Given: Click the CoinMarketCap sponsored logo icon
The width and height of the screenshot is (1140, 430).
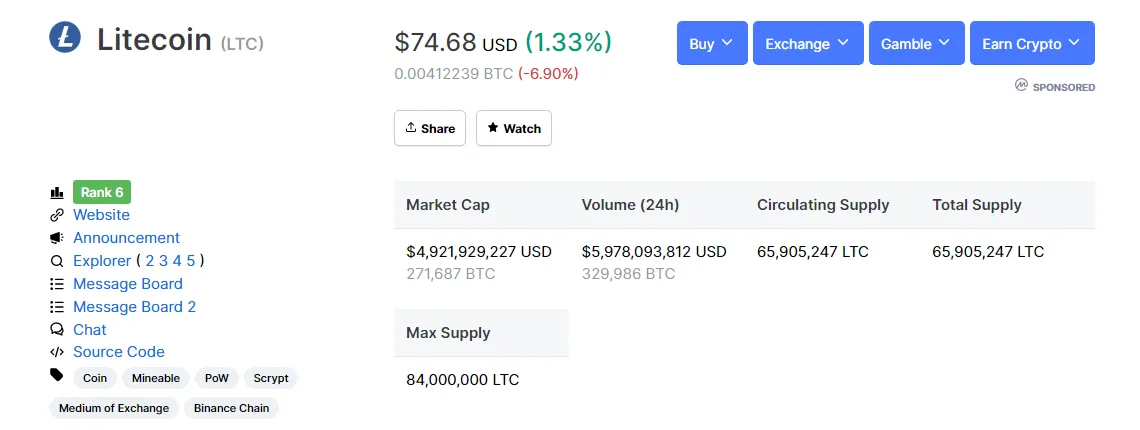Looking at the screenshot, I should click(x=1021, y=86).
